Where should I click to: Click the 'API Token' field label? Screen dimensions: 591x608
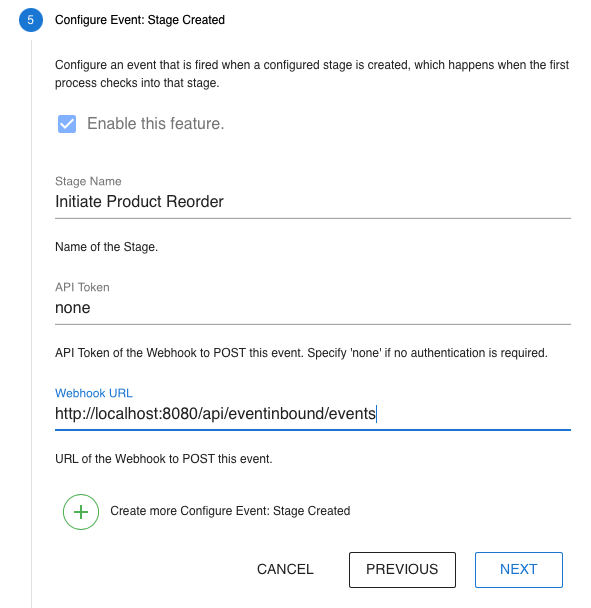[x=82, y=287]
